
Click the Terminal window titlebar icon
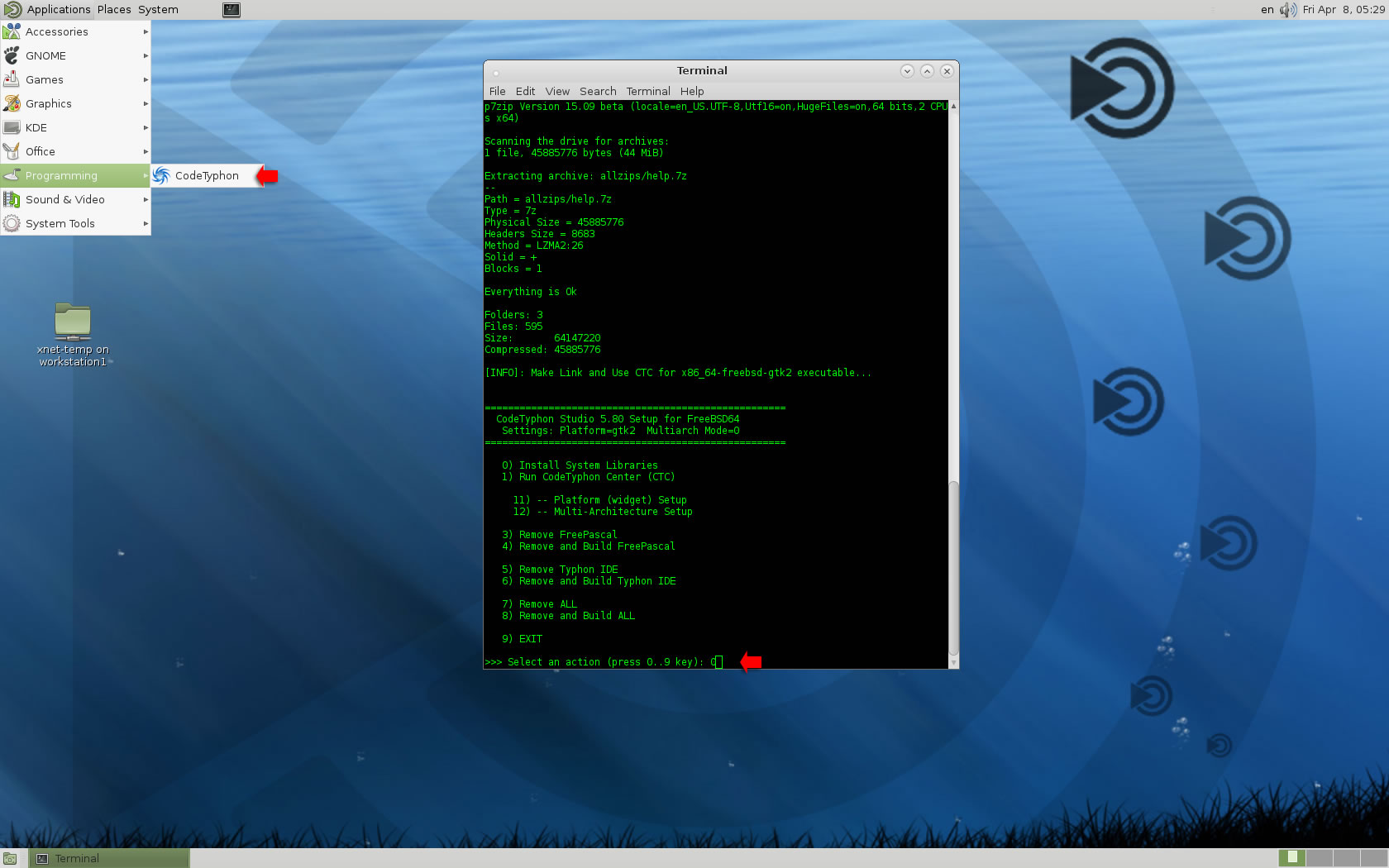pos(496,72)
